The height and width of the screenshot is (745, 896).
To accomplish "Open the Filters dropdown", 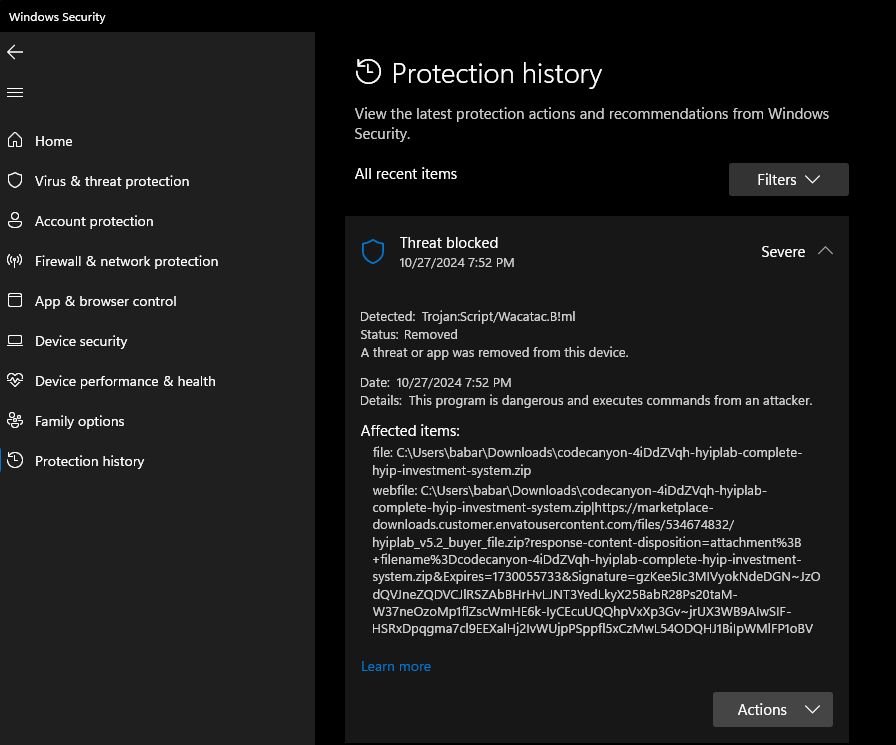I will (x=788, y=180).
